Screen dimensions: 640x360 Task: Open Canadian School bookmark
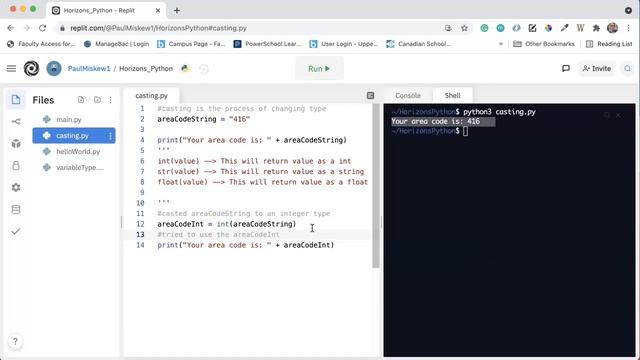coord(419,44)
